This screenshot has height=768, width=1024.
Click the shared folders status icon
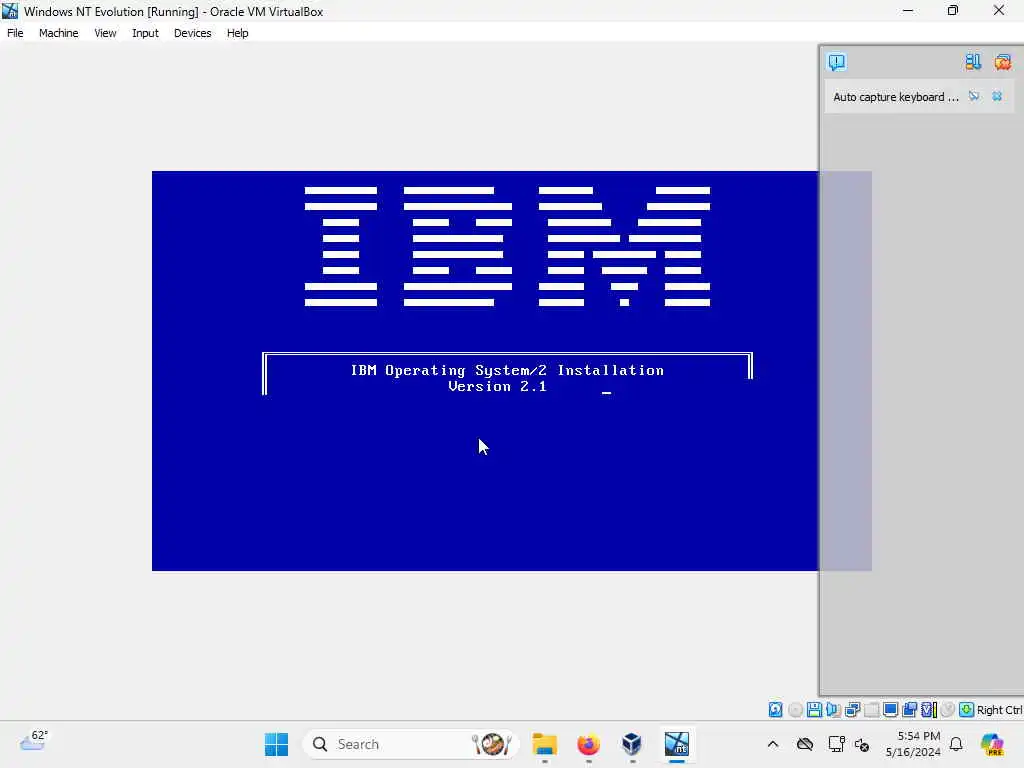click(x=909, y=709)
